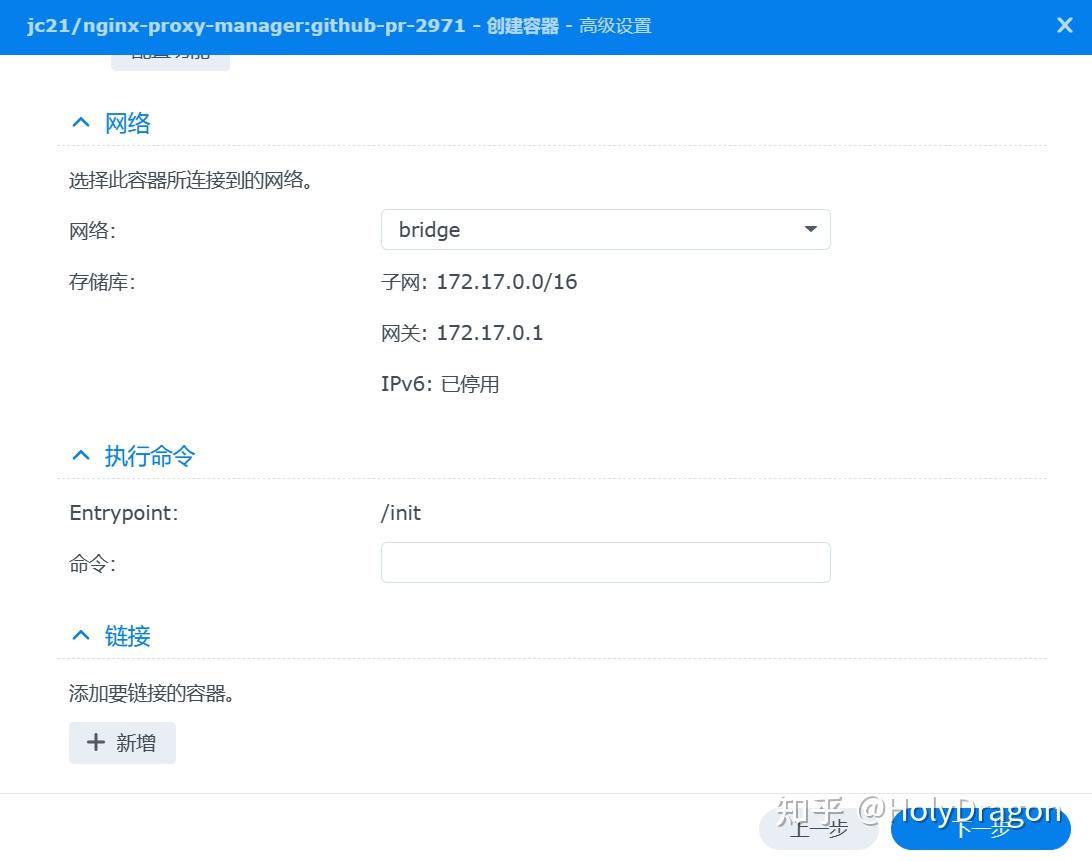Image resolution: width=1092 pixels, height=861 pixels.
Task: Click 上一步 to go back
Action: click(818, 829)
